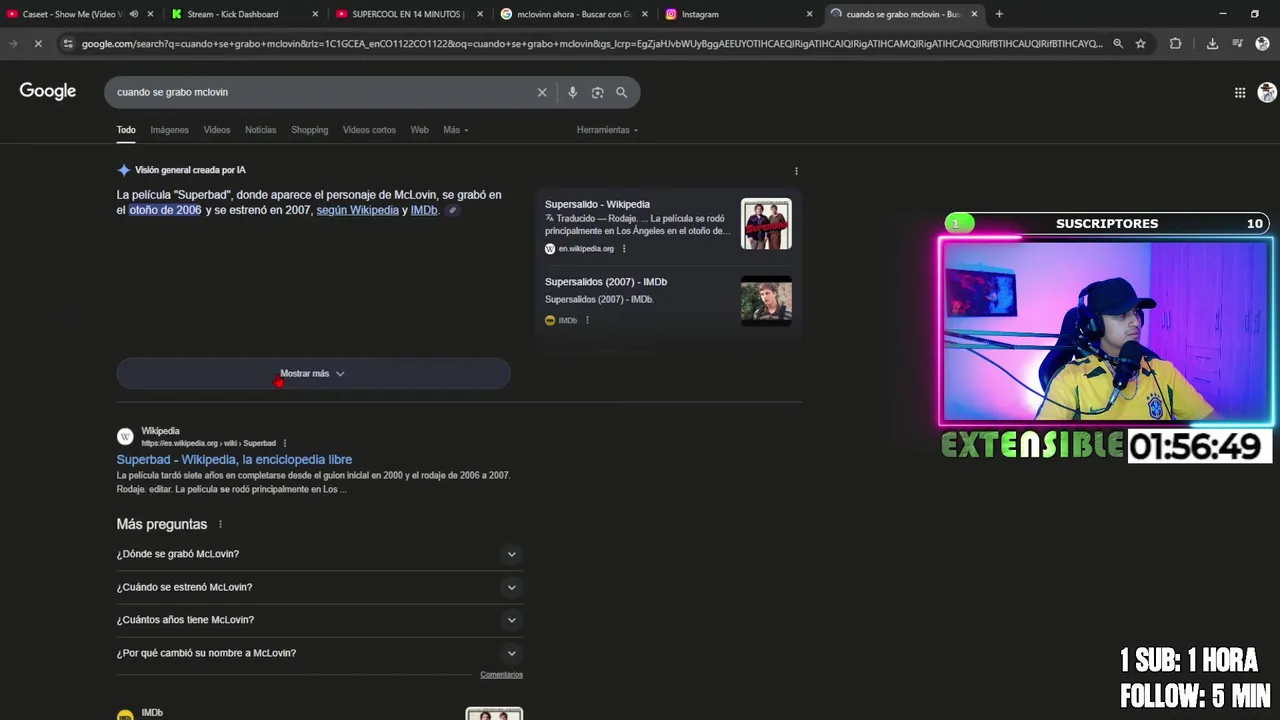1280x720 pixels.
Task: Switch to the Imágenes tab
Action: (169, 130)
